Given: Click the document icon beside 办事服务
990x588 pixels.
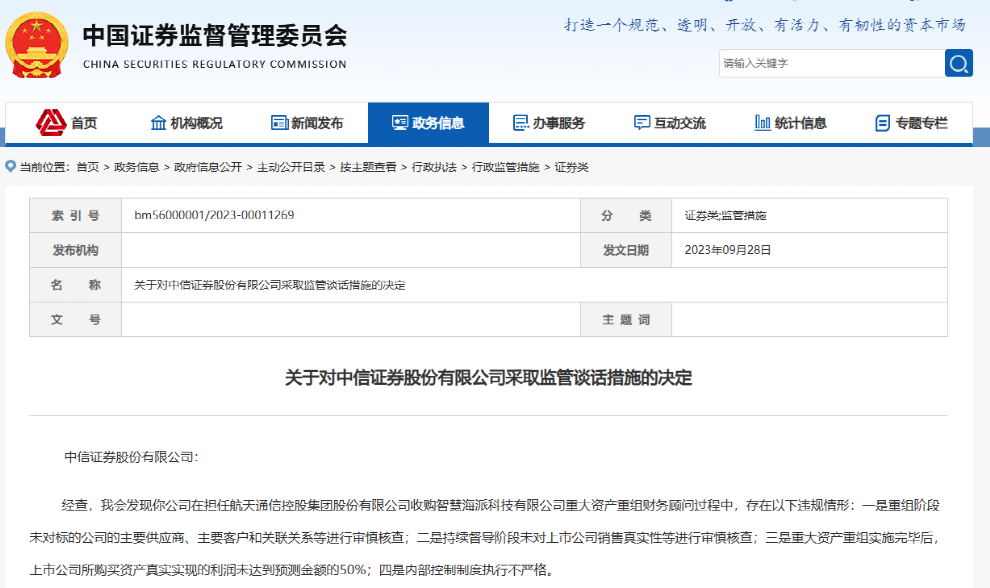Looking at the screenshot, I should pos(521,123).
